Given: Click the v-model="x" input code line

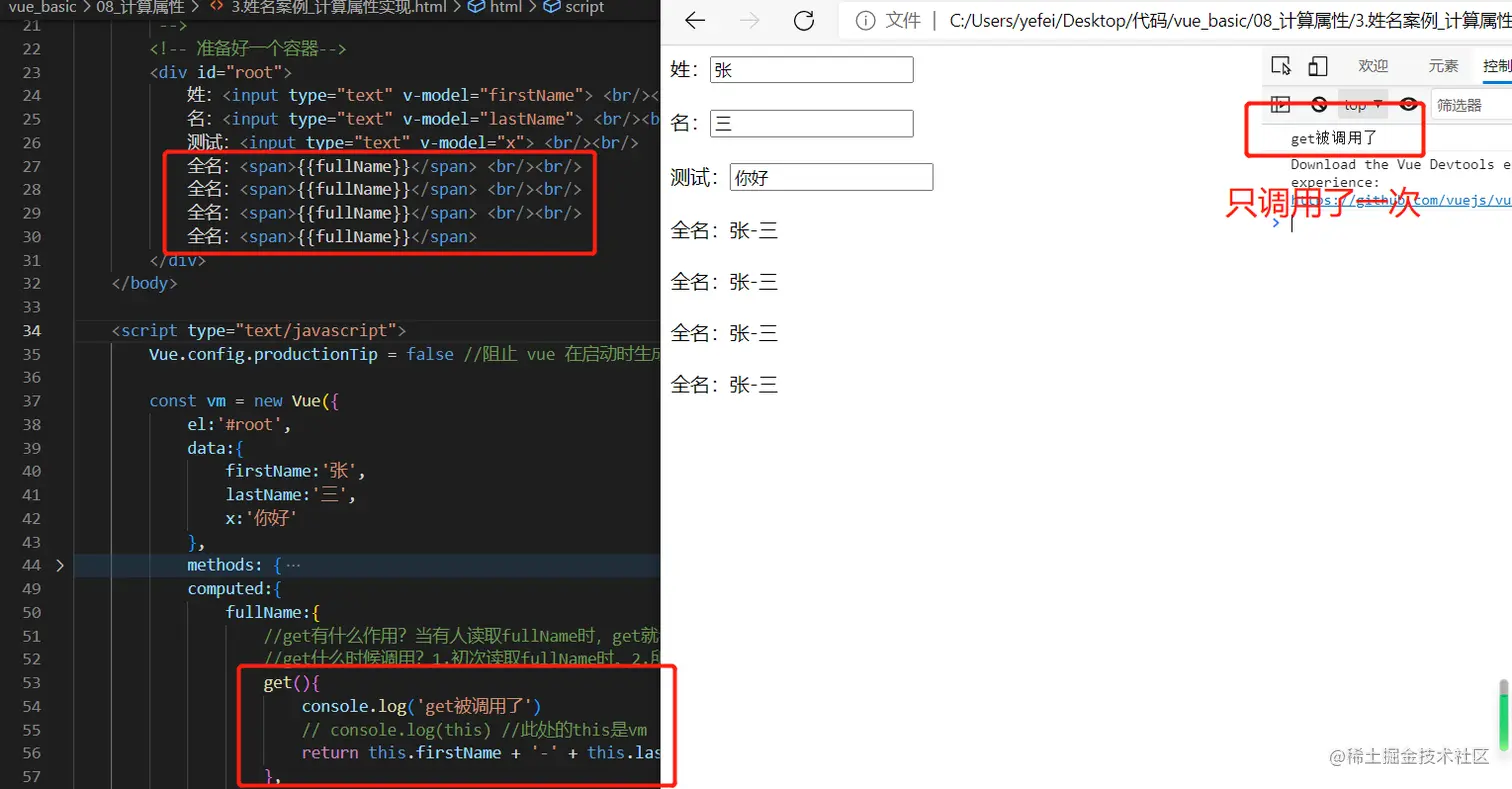Looking at the screenshot, I should (x=413, y=143).
